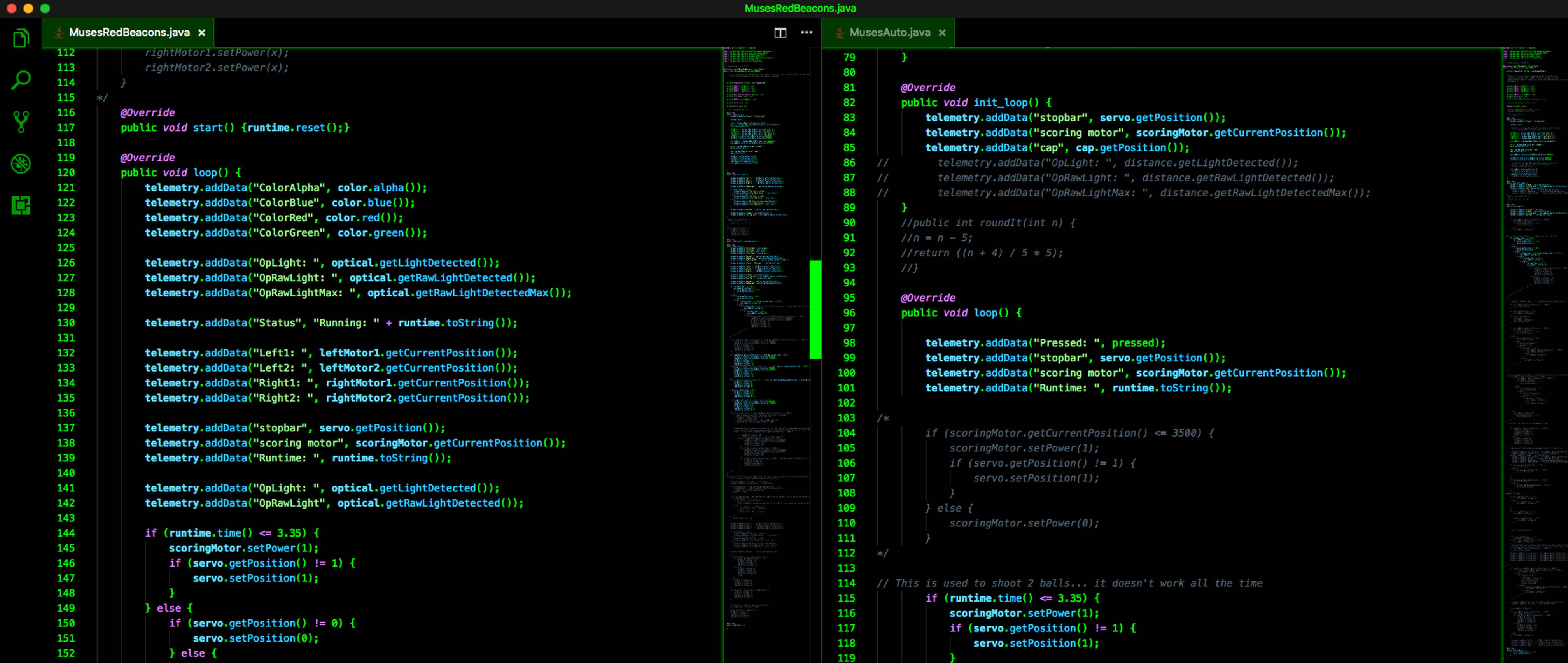Open the Explorer view in activity bar
Screen dimensions: 1568x663
coord(21,39)
